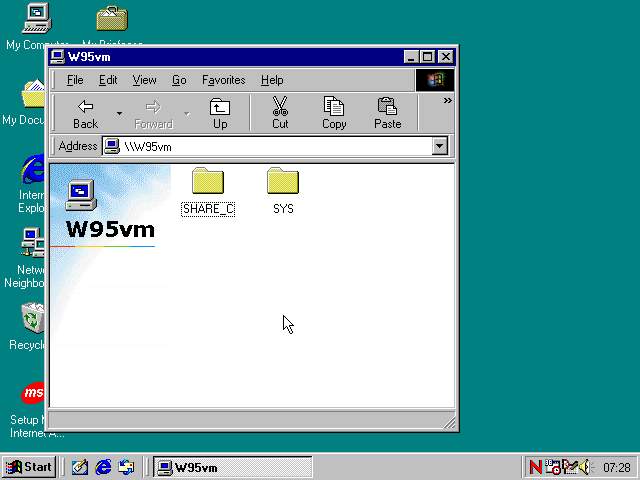Viewport: 640px width, 480px height.
Task: Expand the Address bar dropdown
Action: click(x=440, y=146)
